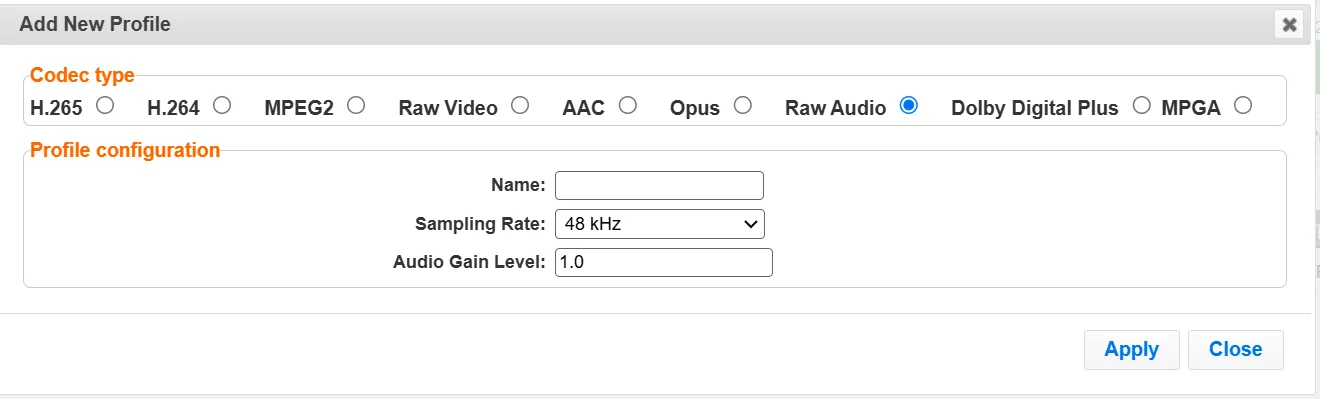The width and height of the screenshot is (1320, 399).
Task: Click the Name text field
Action: click(x=659, y=186)
